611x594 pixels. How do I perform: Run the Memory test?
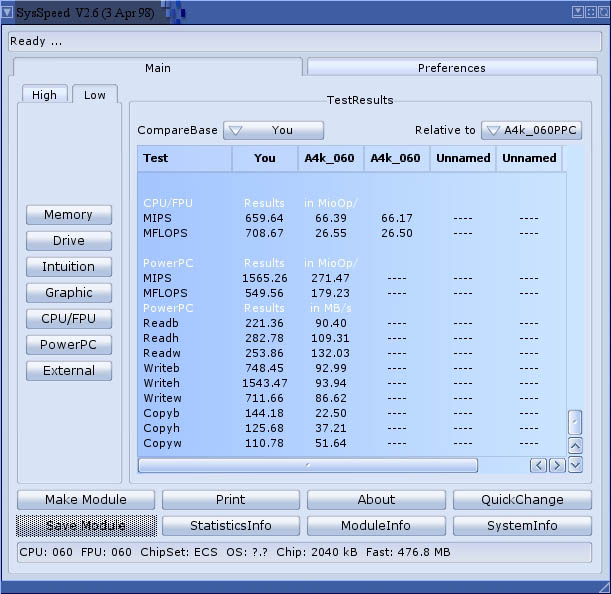[x=69, y=215]
